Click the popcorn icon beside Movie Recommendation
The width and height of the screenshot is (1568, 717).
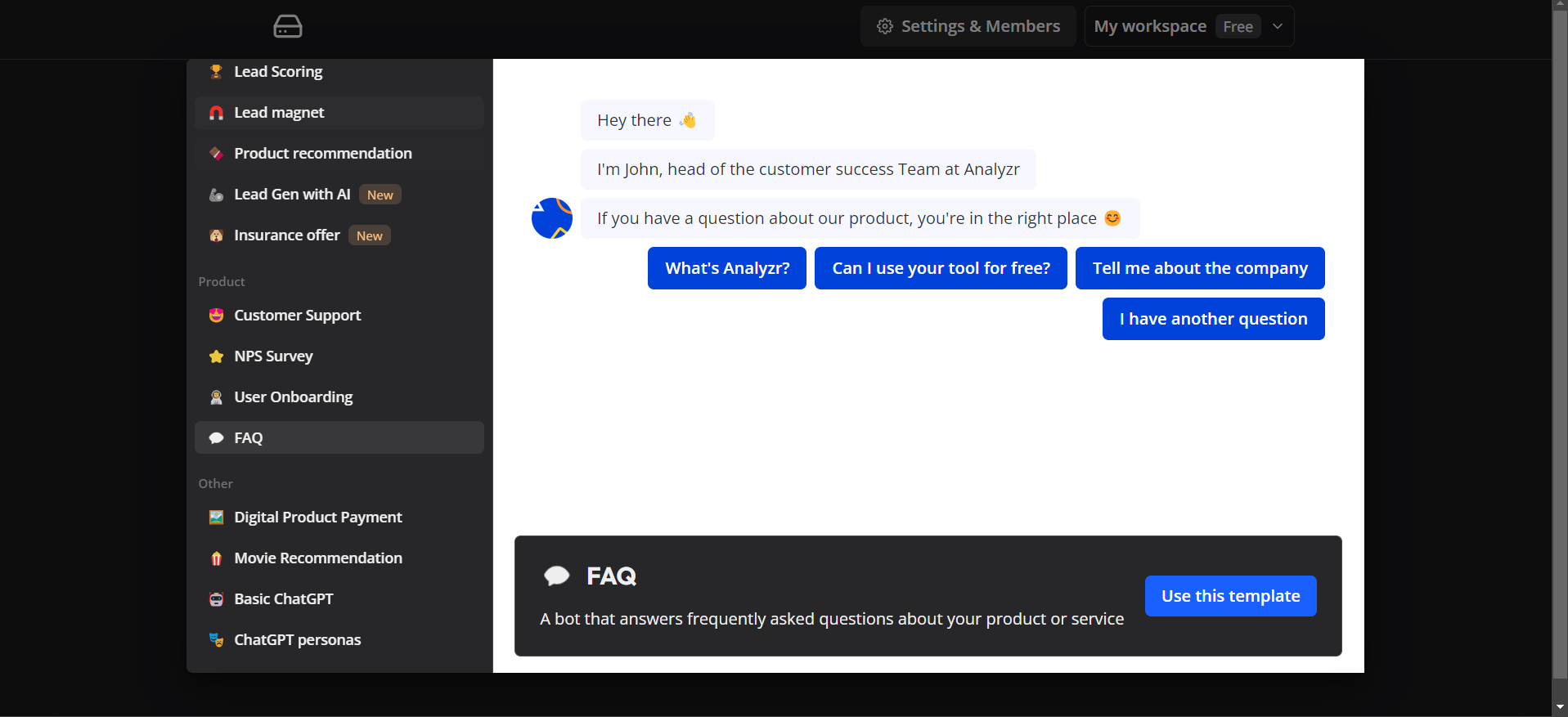click(x=216, y=558)
